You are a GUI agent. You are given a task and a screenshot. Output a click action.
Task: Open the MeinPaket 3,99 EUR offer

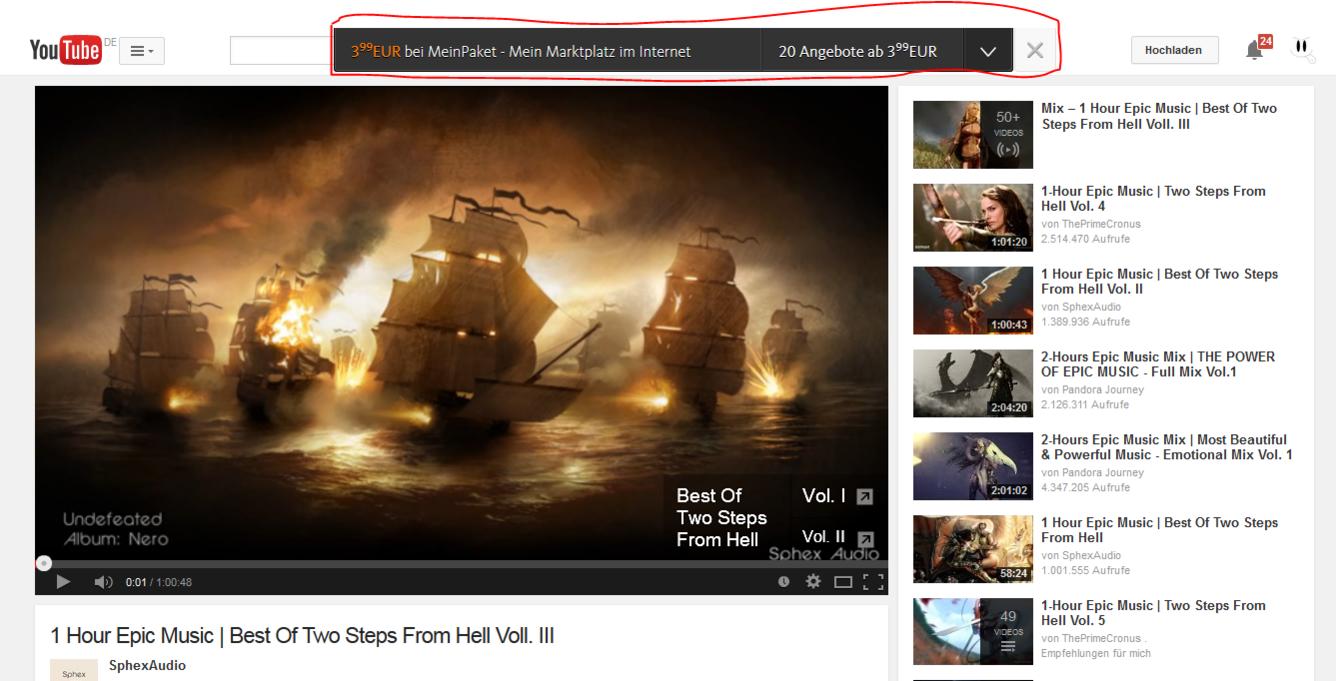point(547,50)
